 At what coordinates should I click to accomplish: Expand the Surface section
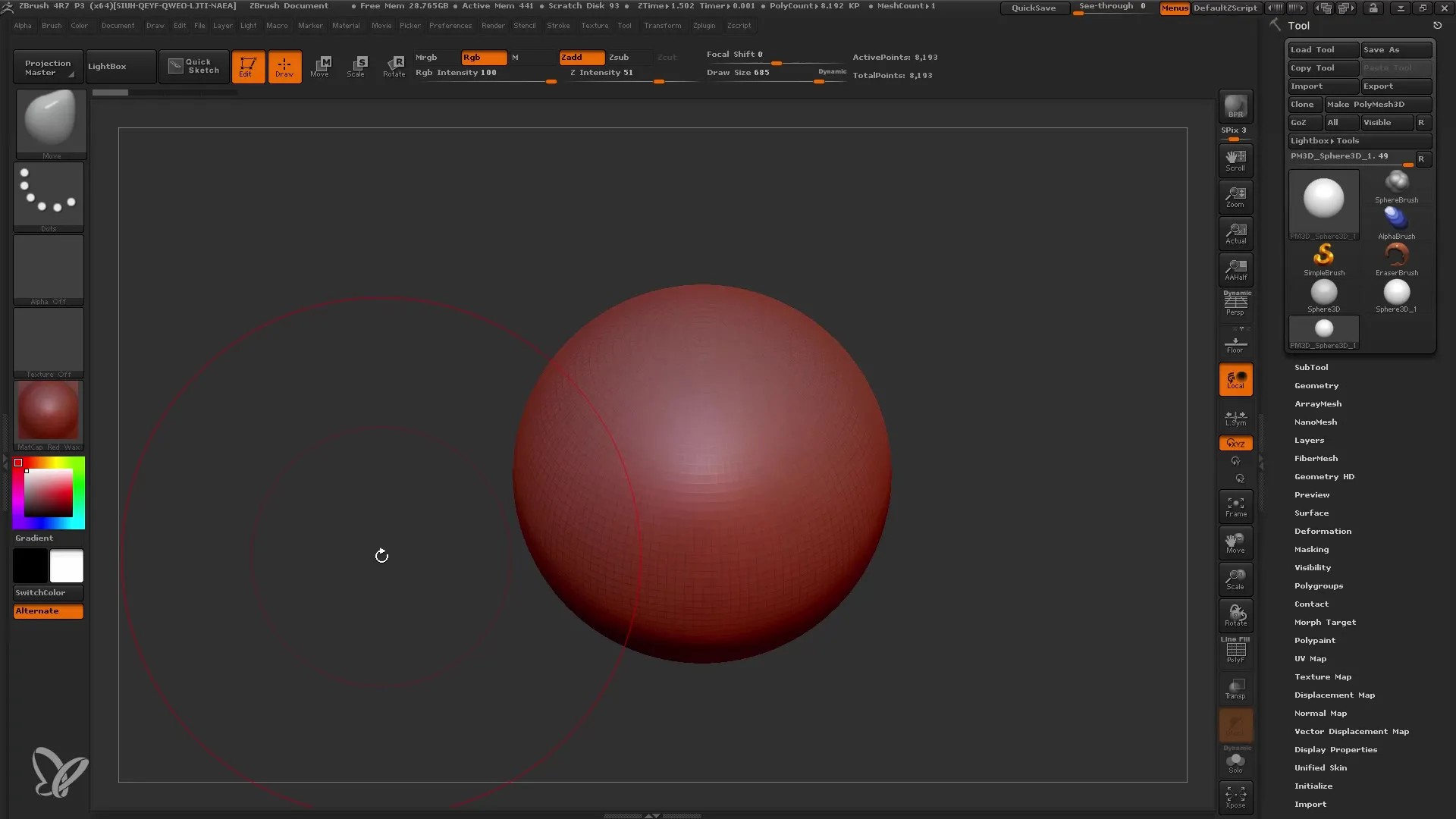(x=1311, y=513)
